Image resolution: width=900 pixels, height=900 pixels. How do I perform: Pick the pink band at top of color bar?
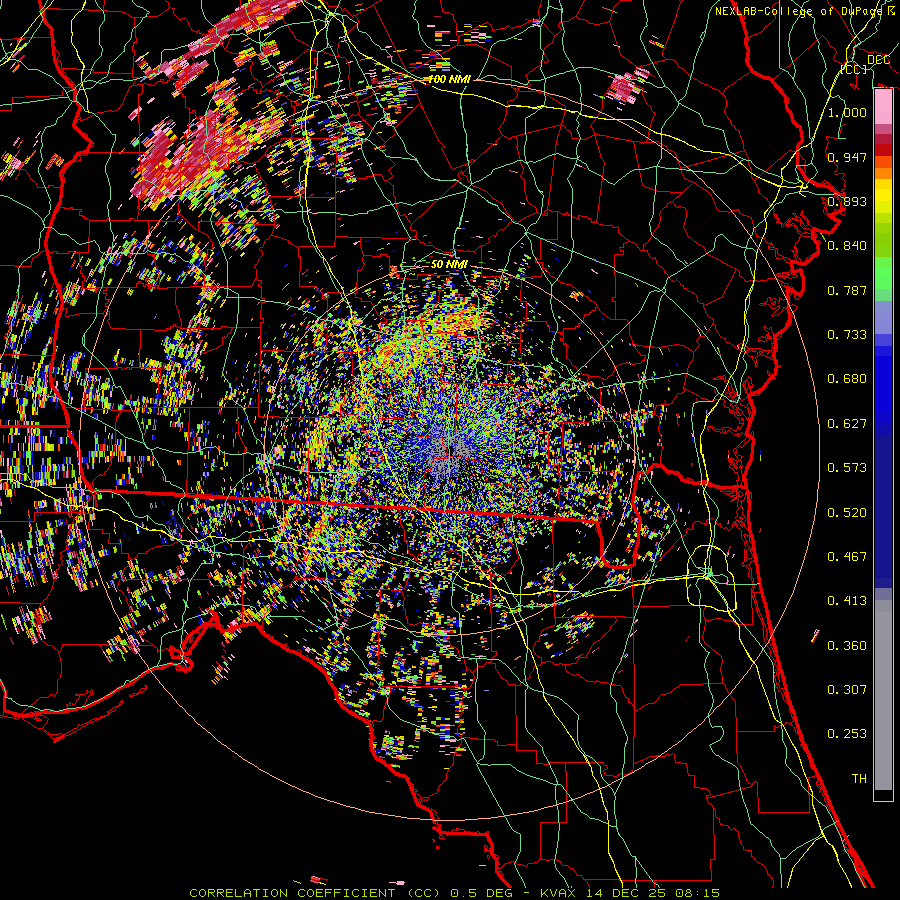point(883,106)
